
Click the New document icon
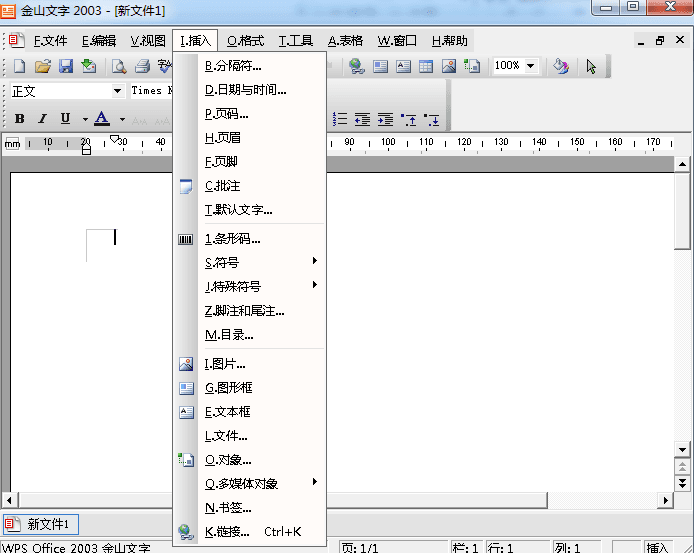point(19,66)
